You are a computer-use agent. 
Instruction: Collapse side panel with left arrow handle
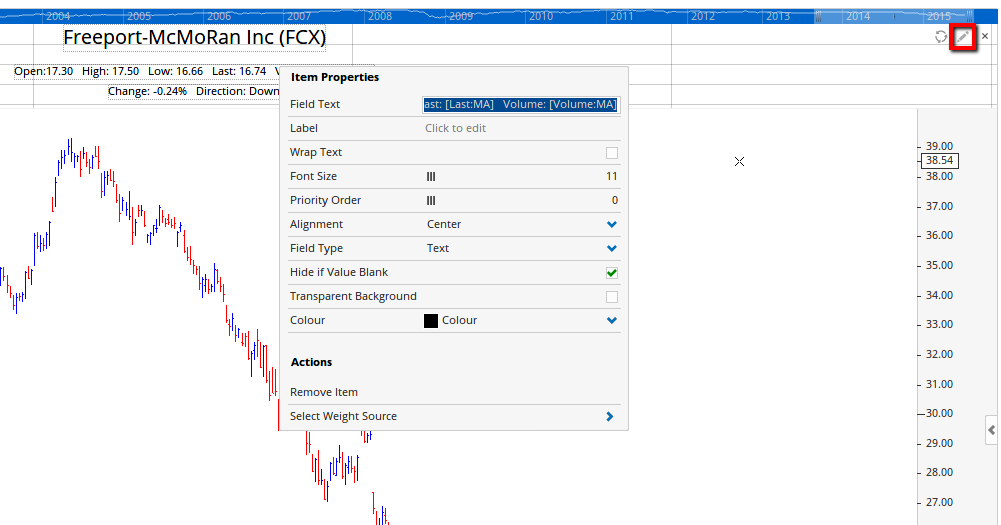pos(991,430)
